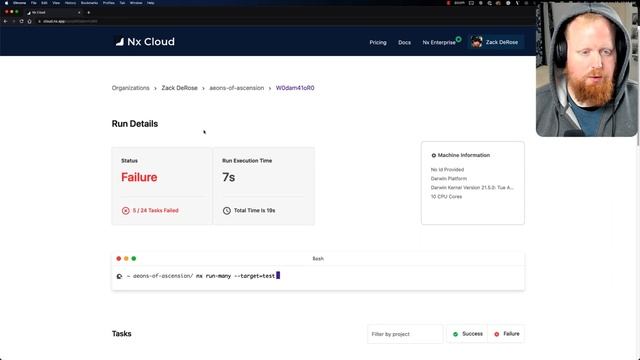Toggle the Failure filter
The height and width of the screenshot is (360, 640).
(506, 334)
